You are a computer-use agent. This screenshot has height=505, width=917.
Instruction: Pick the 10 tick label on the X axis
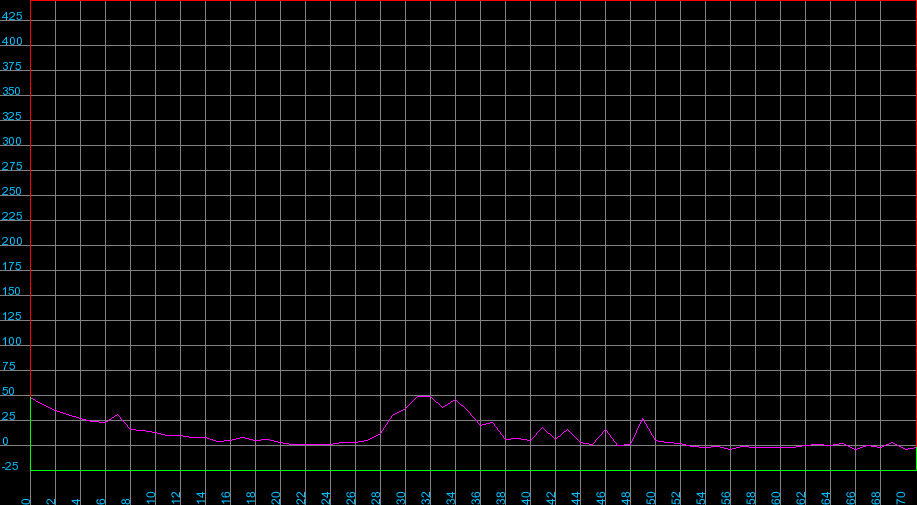[151, 495]
